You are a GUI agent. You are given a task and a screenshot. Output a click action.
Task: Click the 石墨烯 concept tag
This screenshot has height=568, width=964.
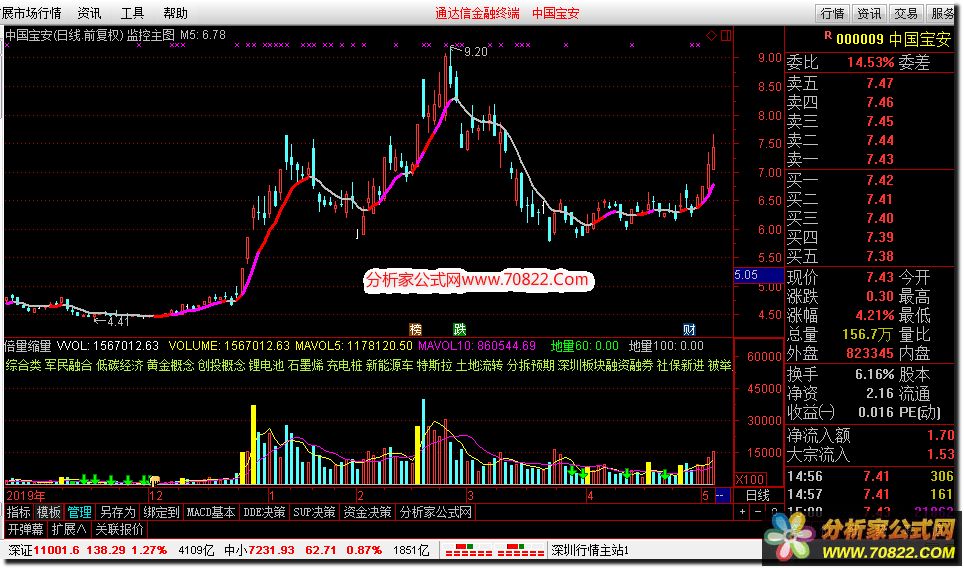(306, 365)
